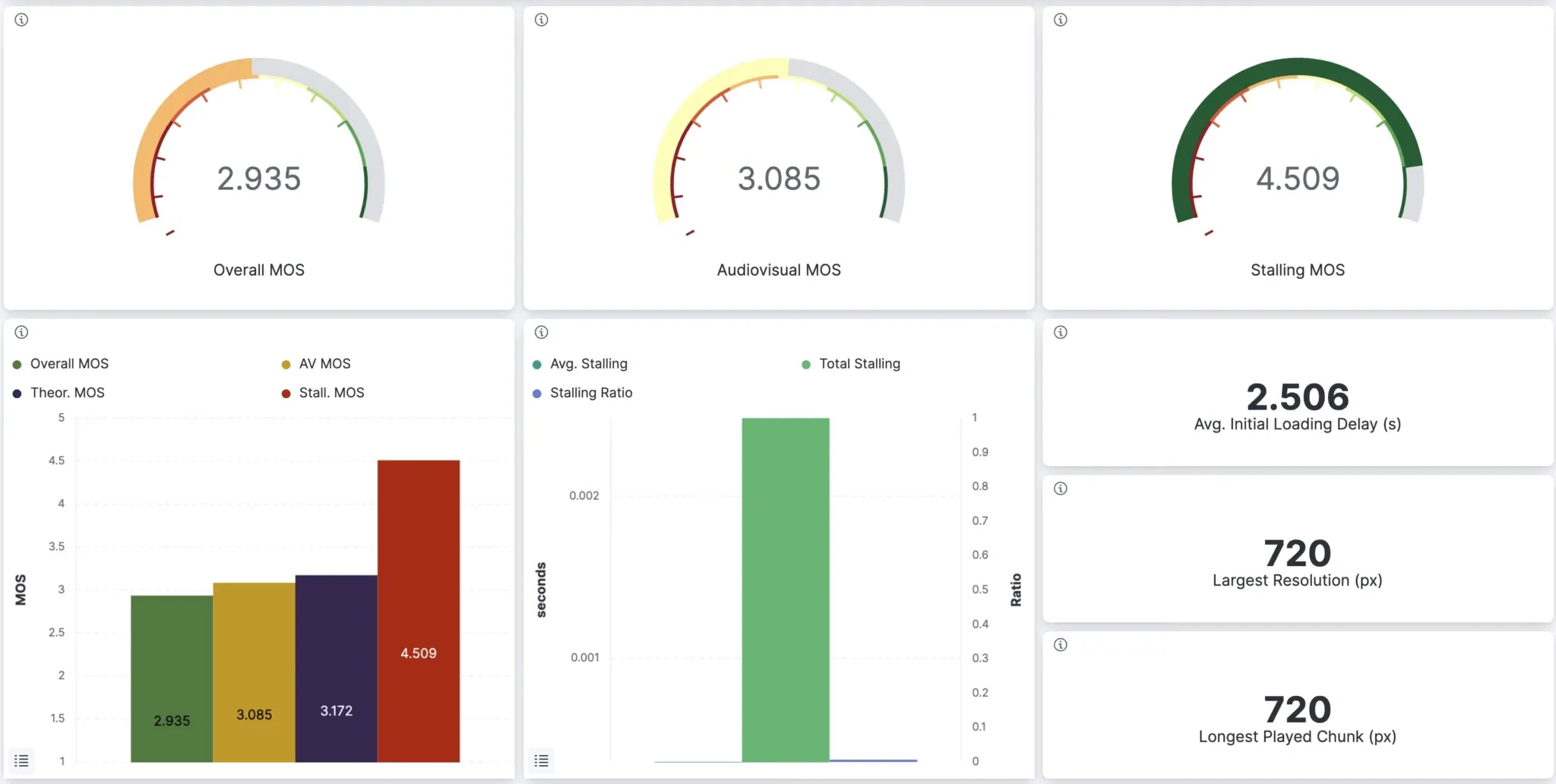Toggle Theor. MOS series in legend

(x=59, y=393)
